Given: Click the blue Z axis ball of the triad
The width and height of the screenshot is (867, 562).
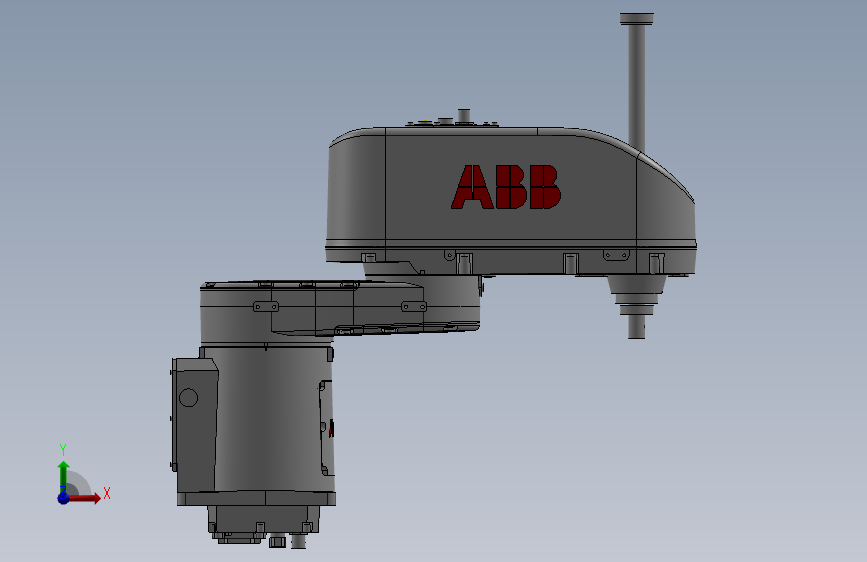Looking at the screenshot, I should click(x=63, y=498).
